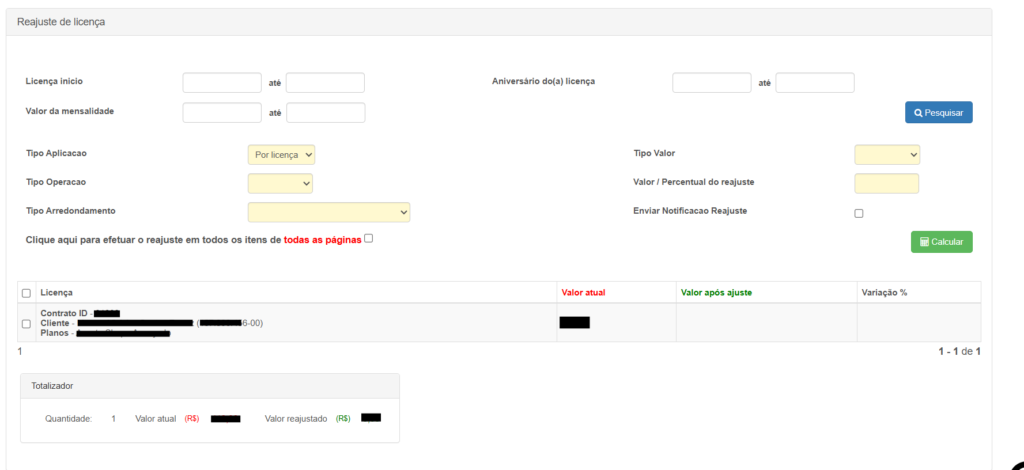Click the Valor da mensalidade minimum field
Viewport: 1024px width, 470px height.
pyautogui.click(x=222, y=113)
